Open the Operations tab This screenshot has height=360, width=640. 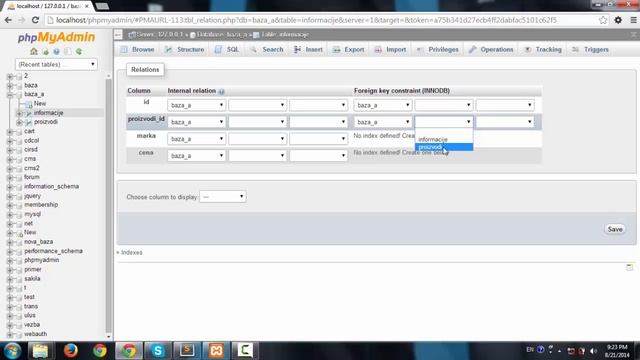(491, 49)
